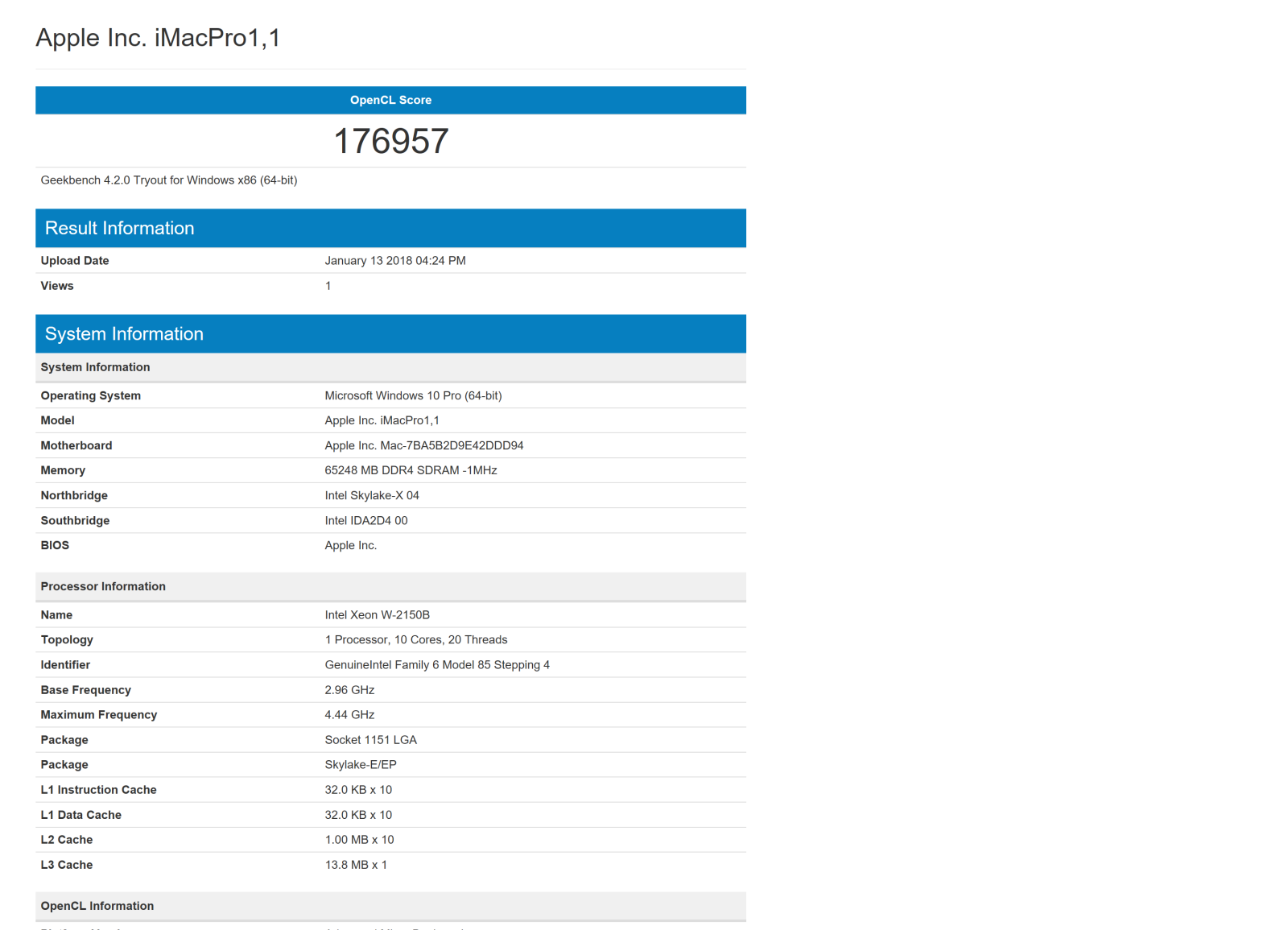This screenshot has width=1288, height=930.
Task: Select 'Apple Inc. Mac-7BA5B2D9E42DDD94' motherboard value
Action: (x=424, y=445)
